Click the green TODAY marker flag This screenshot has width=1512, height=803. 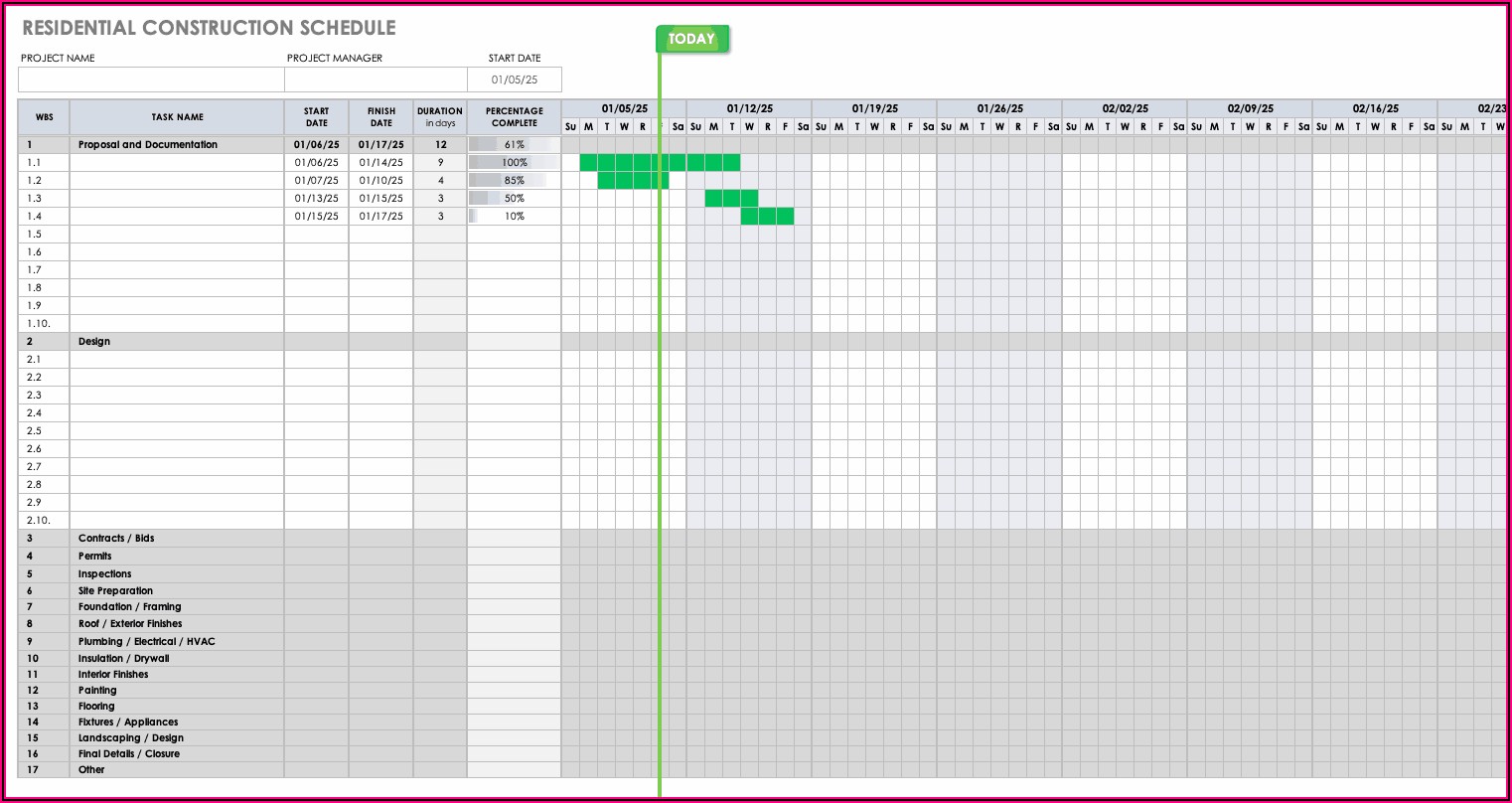(x=692, y=40)
